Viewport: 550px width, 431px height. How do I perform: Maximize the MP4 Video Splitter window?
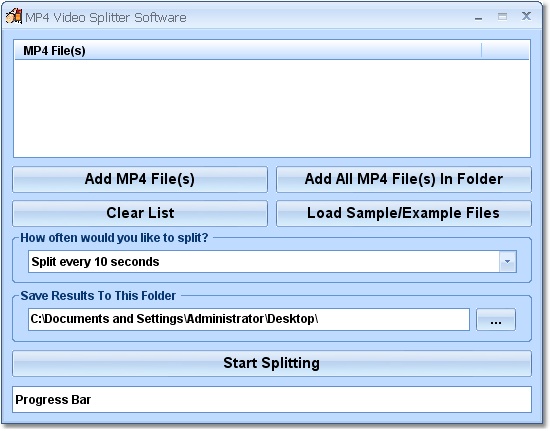point(502,16)
